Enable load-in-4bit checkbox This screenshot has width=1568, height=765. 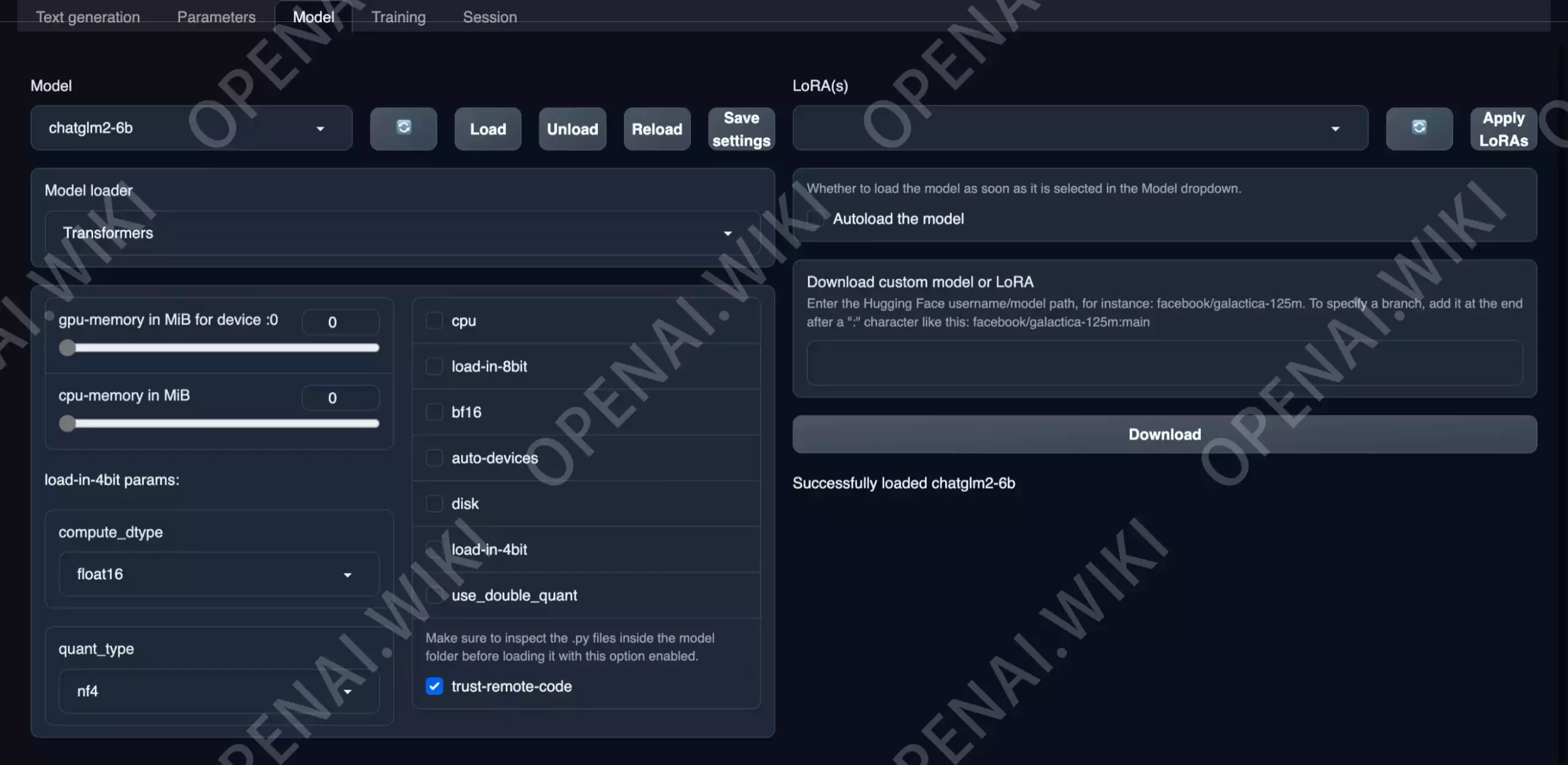[x=434, y=549]
